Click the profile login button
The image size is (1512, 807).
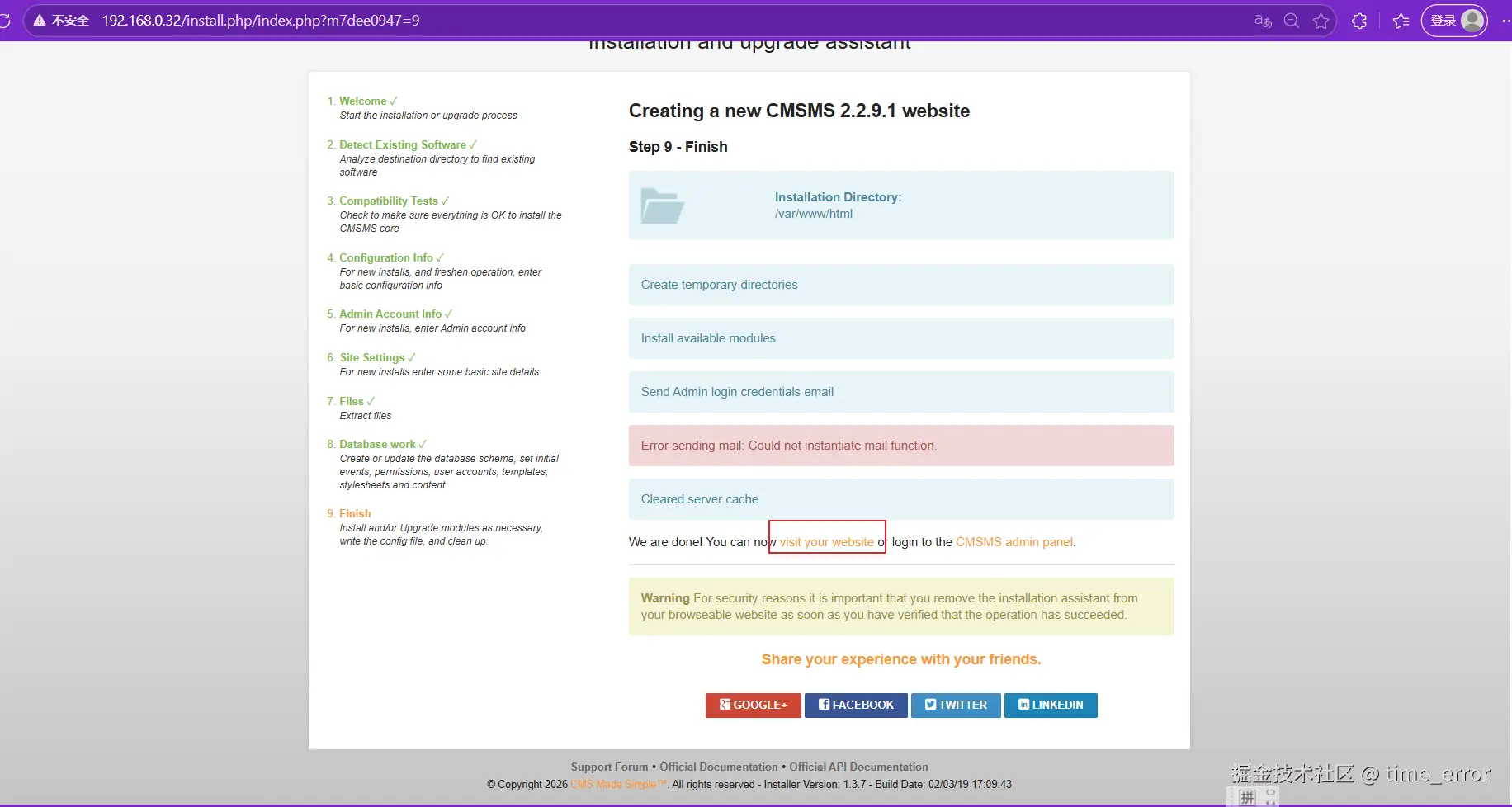(1454, 21)
